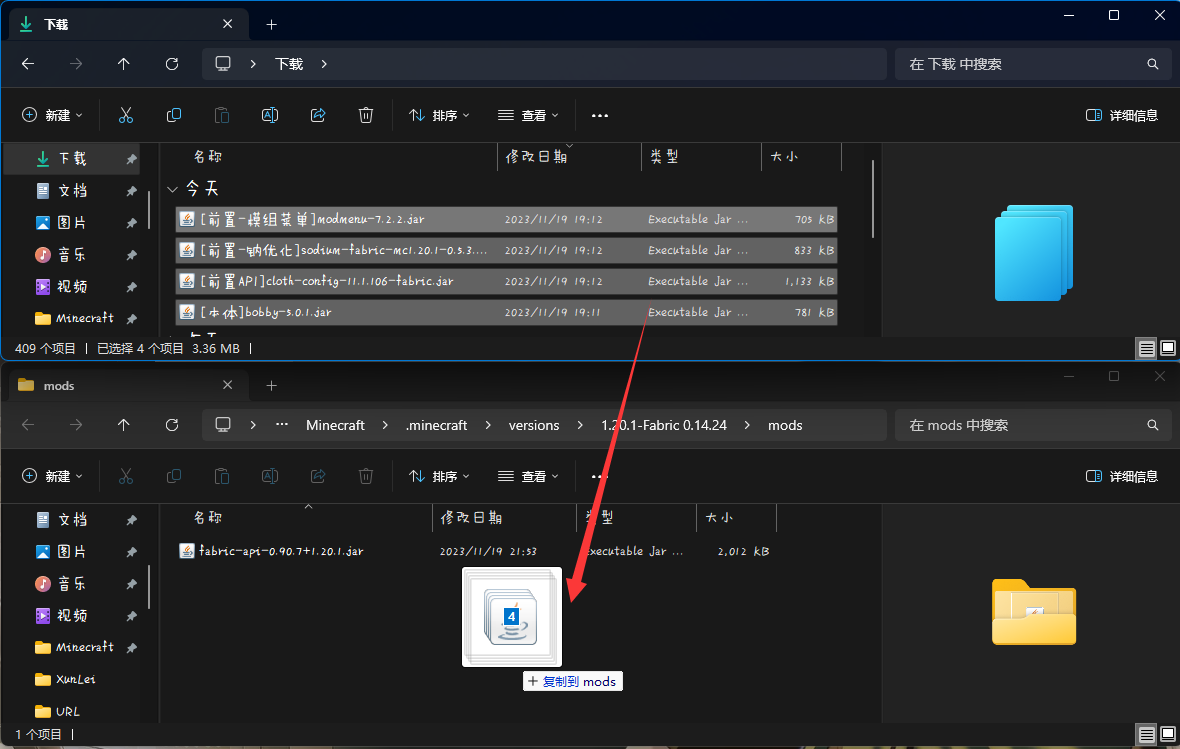The image size is (1180, 749).
Task: Collapse the 今天 group in file list
Action: (173, 189)
